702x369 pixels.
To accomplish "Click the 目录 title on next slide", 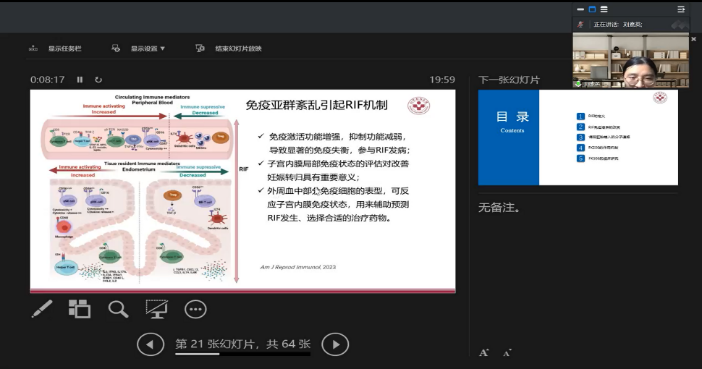I will pos(512,117).
